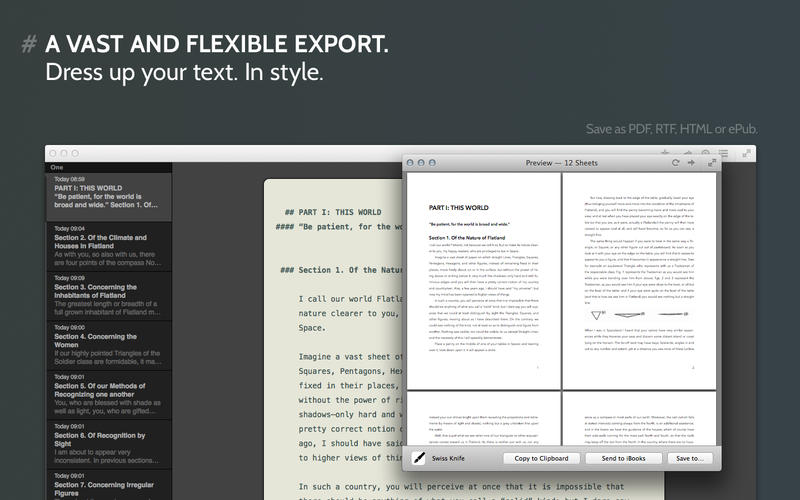
Task: Open Section 4. Concerning the Women sheet
Action: point(109,345)
